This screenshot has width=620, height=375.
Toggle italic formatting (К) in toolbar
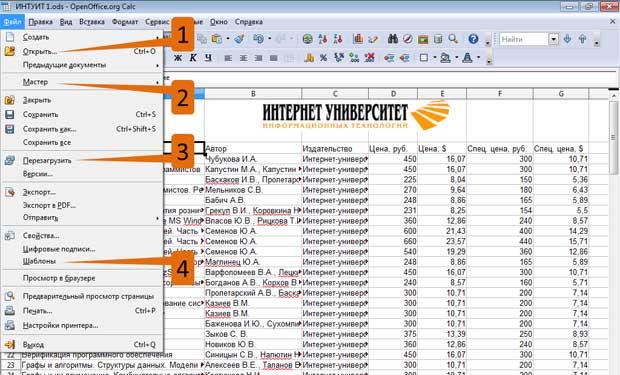[193, 58]
